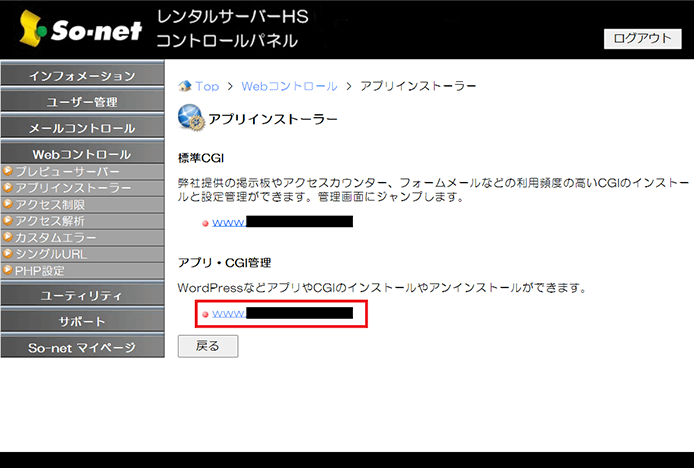Click the home icon in the breadcrumb
Viewport: 694px width, 468px height.
point(184,86)
